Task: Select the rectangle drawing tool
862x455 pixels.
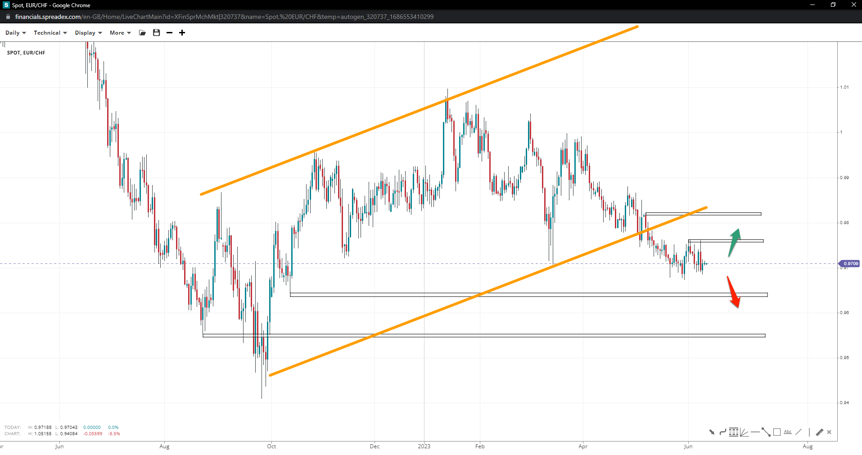Action: coord(777,432)
